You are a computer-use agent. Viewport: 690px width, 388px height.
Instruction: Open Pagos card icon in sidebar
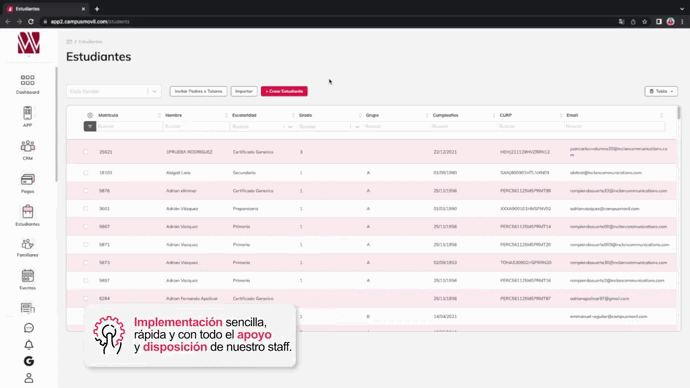(x=27, y=183)
